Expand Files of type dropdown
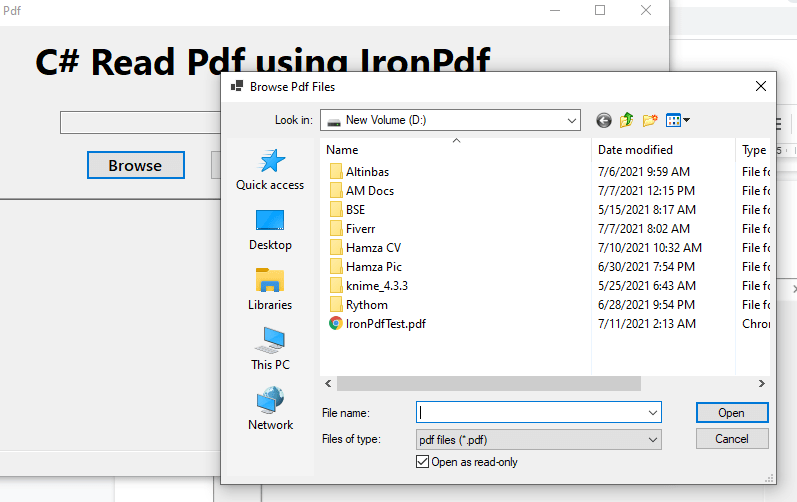 tap(653, 439)
